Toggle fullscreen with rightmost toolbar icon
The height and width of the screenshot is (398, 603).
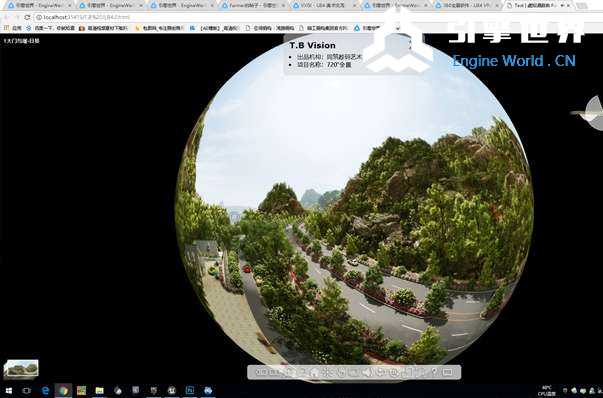(x=448, y=372)
